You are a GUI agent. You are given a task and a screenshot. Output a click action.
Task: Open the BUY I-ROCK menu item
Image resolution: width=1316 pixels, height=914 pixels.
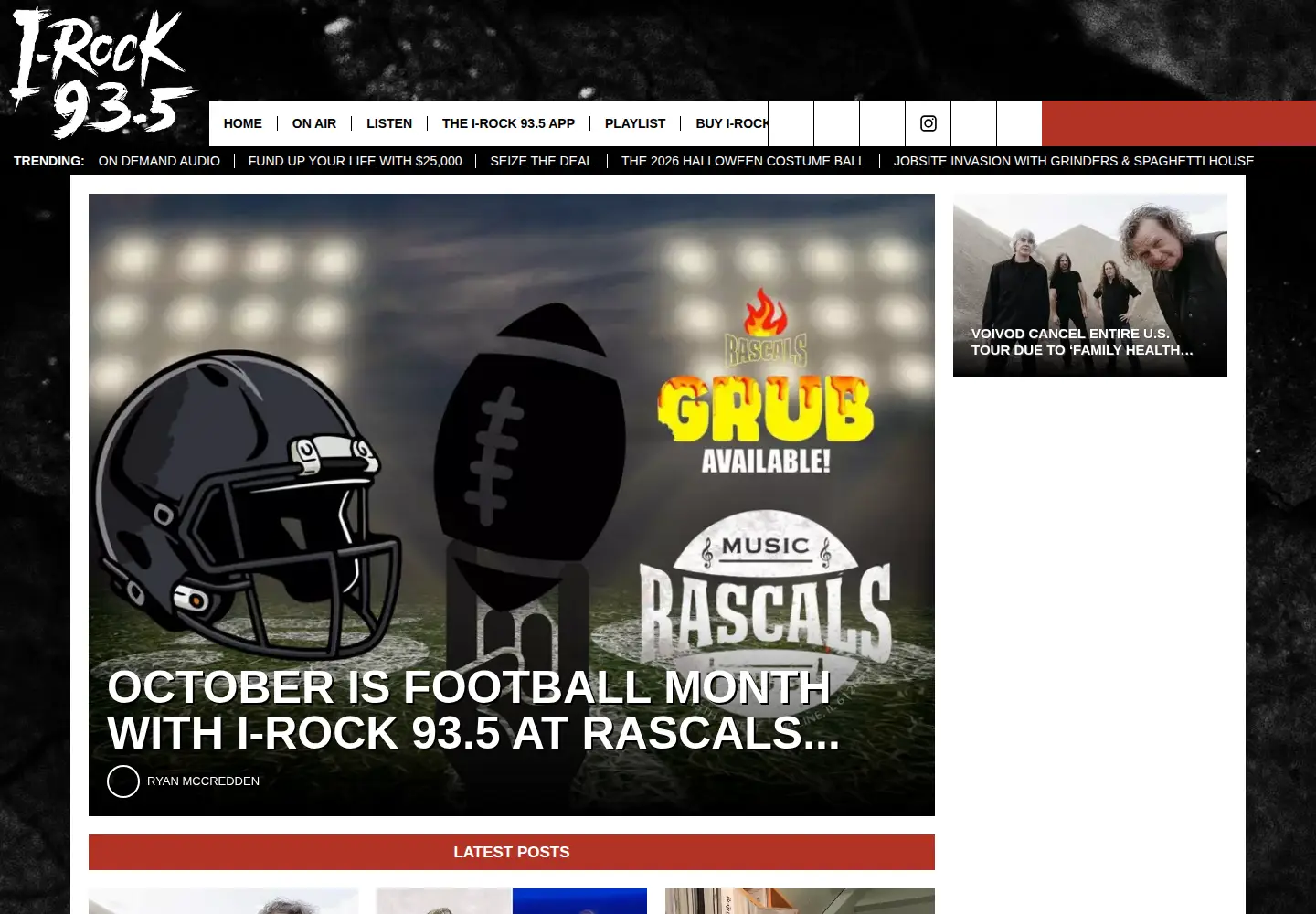pos(732,123)
